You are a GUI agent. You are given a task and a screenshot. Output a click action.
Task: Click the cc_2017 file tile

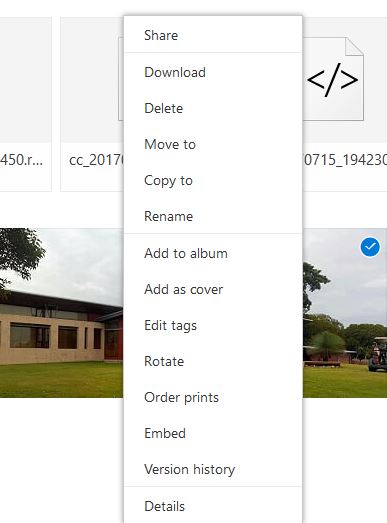[x=92, y=104]
